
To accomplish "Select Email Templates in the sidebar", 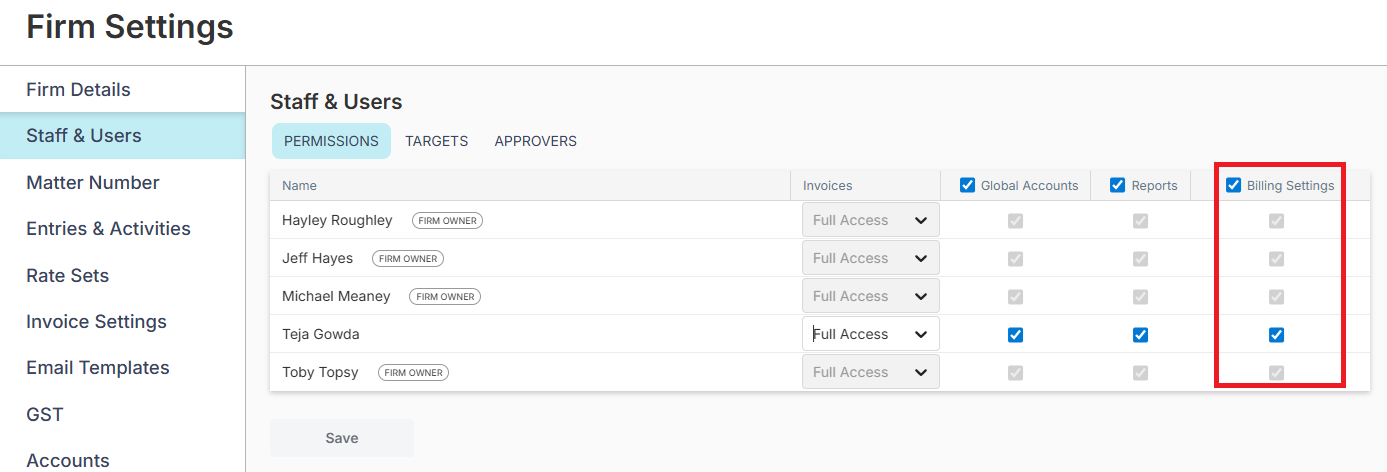I will (98, 368).
